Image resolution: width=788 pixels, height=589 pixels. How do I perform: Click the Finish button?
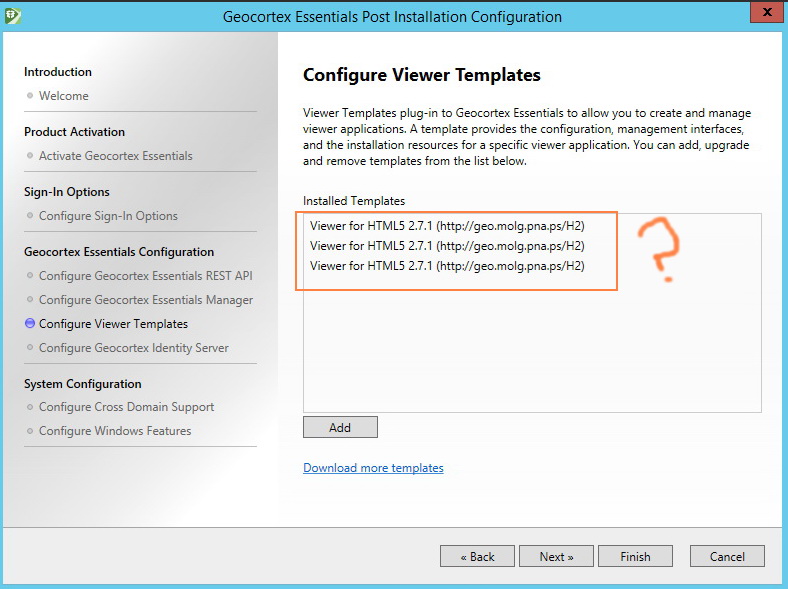point(635,556)
